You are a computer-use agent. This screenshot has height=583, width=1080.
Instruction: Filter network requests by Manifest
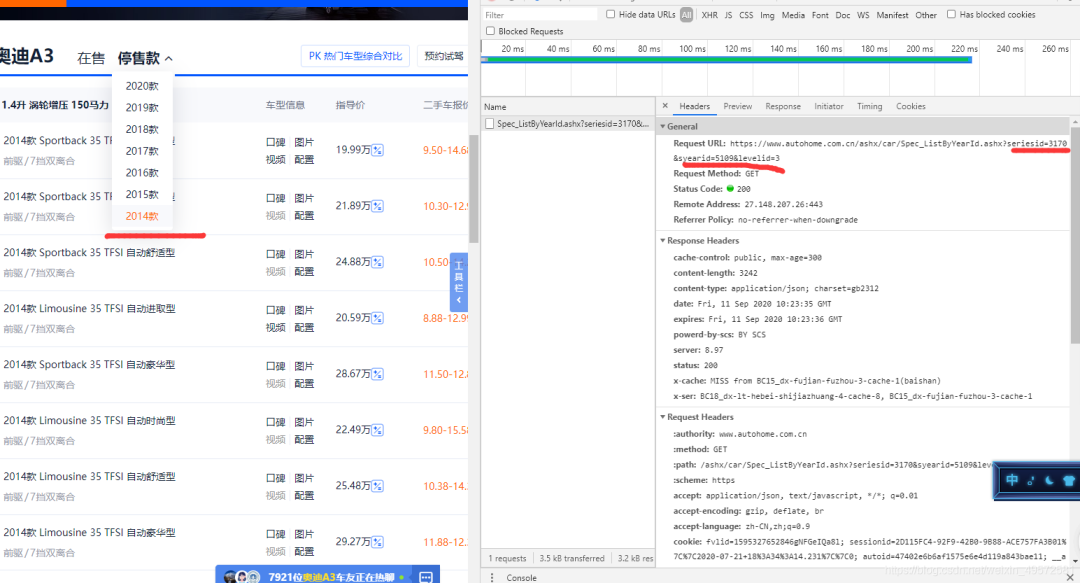pyautogui.click(x=892, y=15)
